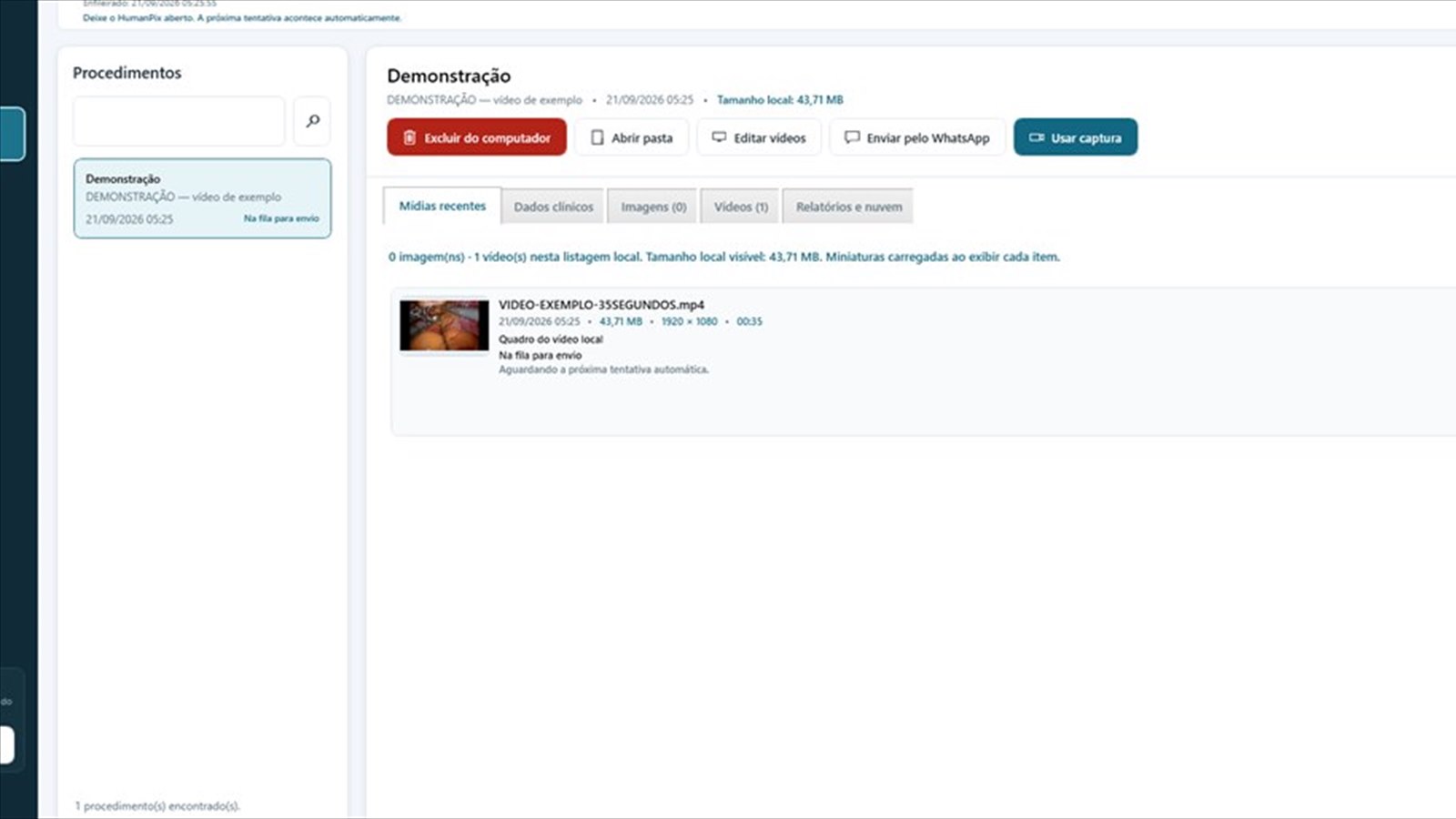Viewport: 1456px width, 819px height.
Task: Click the trash icon in Excluir button
Action: coord(409,137)
